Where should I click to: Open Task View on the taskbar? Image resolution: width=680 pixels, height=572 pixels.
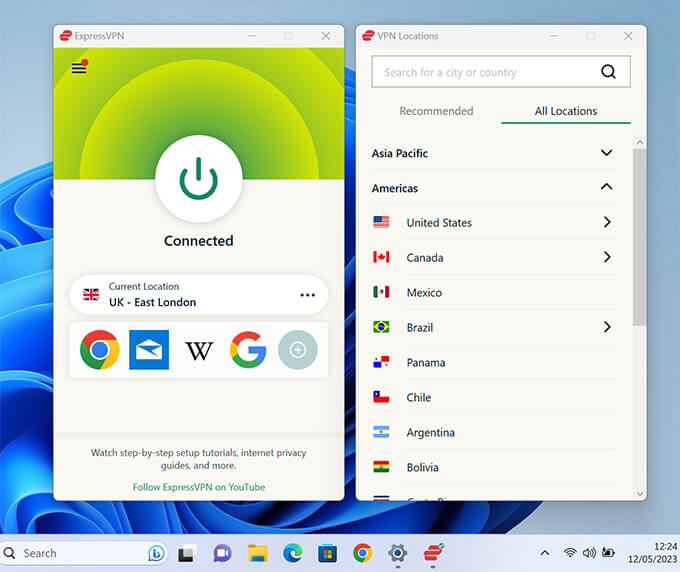tap(187, 554)
